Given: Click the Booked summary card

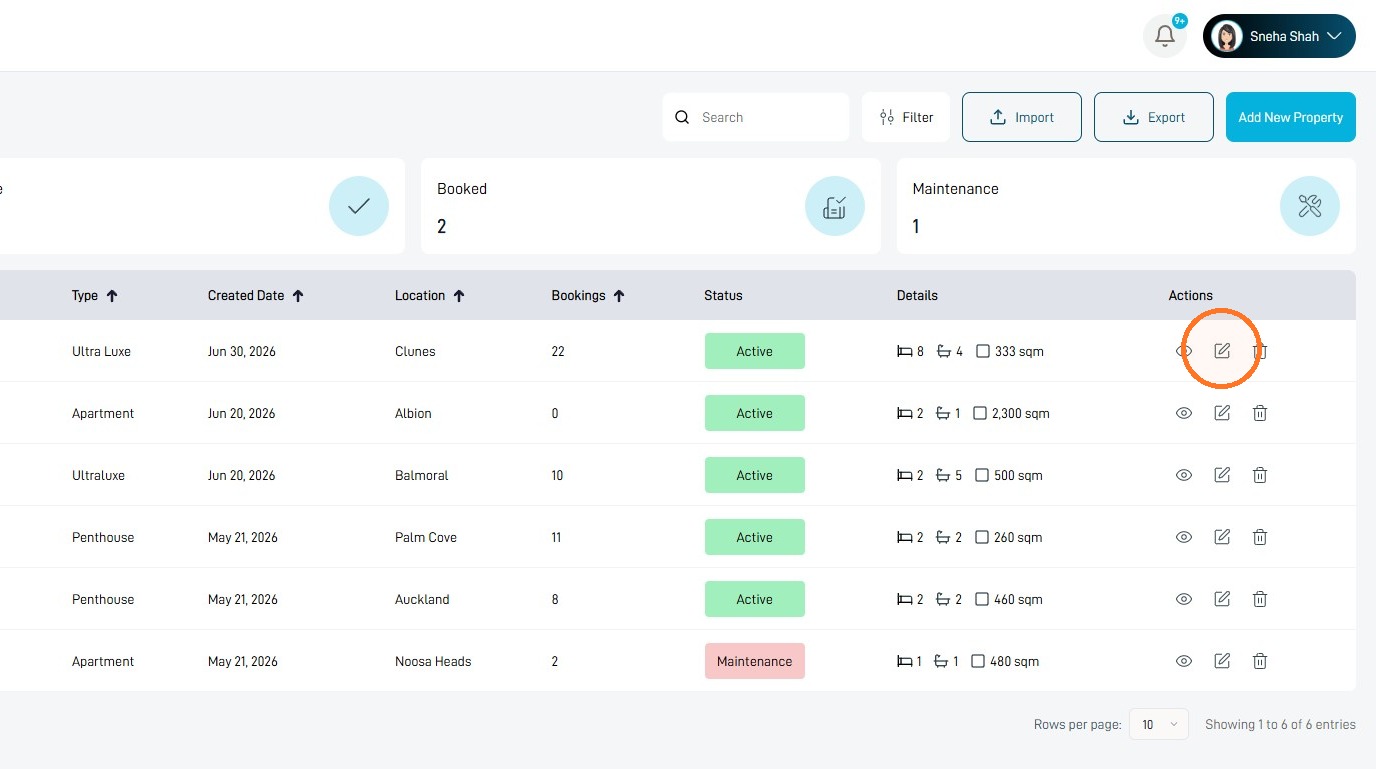Looking at the screenshot, I should click(x=650, y=206).
